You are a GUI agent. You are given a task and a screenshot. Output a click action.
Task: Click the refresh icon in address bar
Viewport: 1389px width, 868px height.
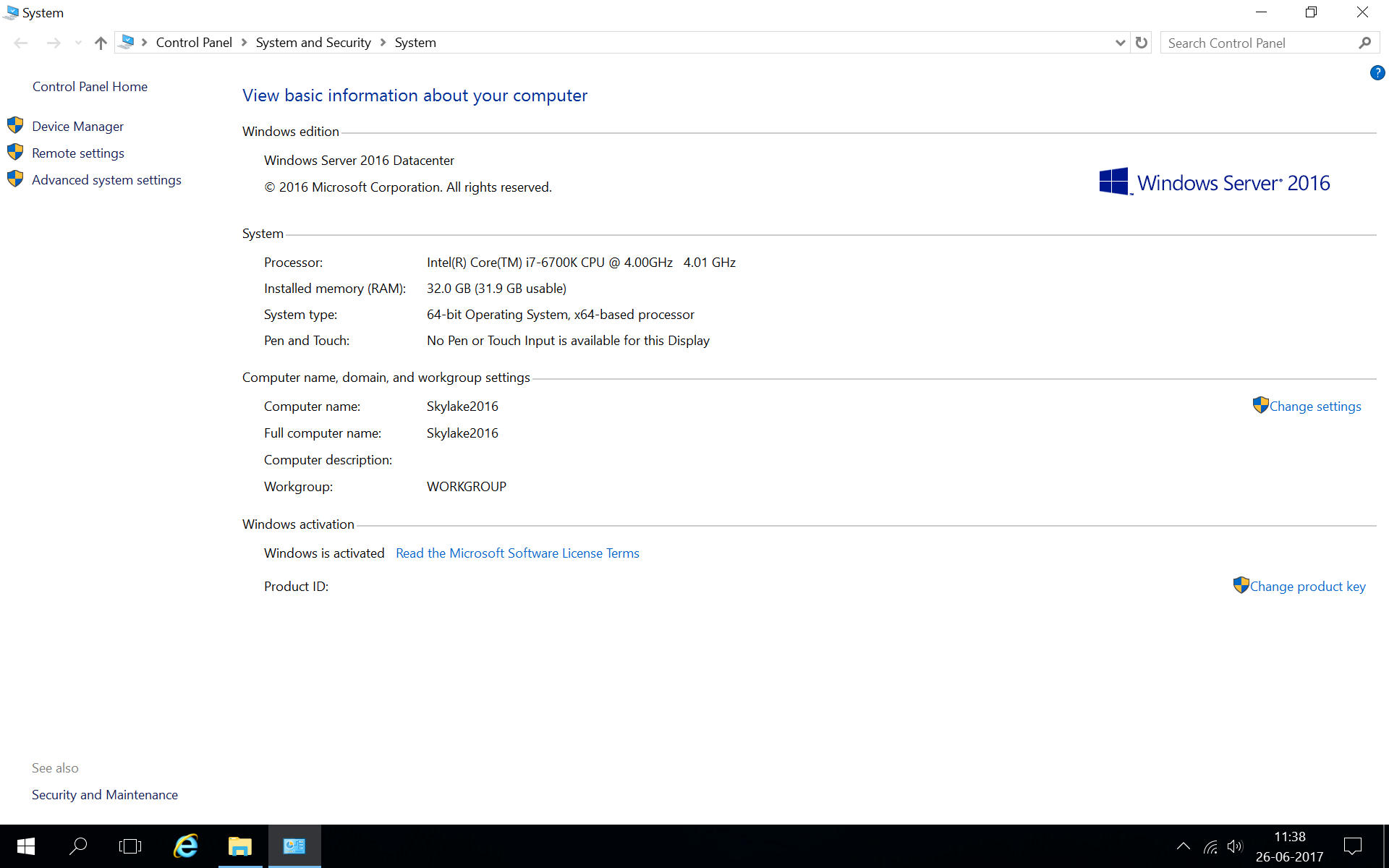tap(1142, 43)
